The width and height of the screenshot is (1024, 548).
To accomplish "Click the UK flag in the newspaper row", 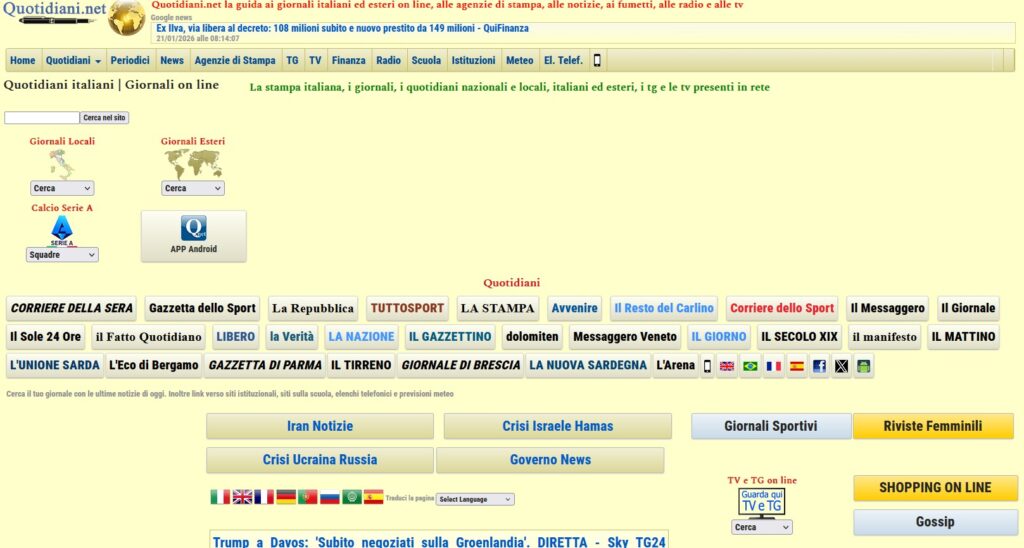I will (727, 366).
